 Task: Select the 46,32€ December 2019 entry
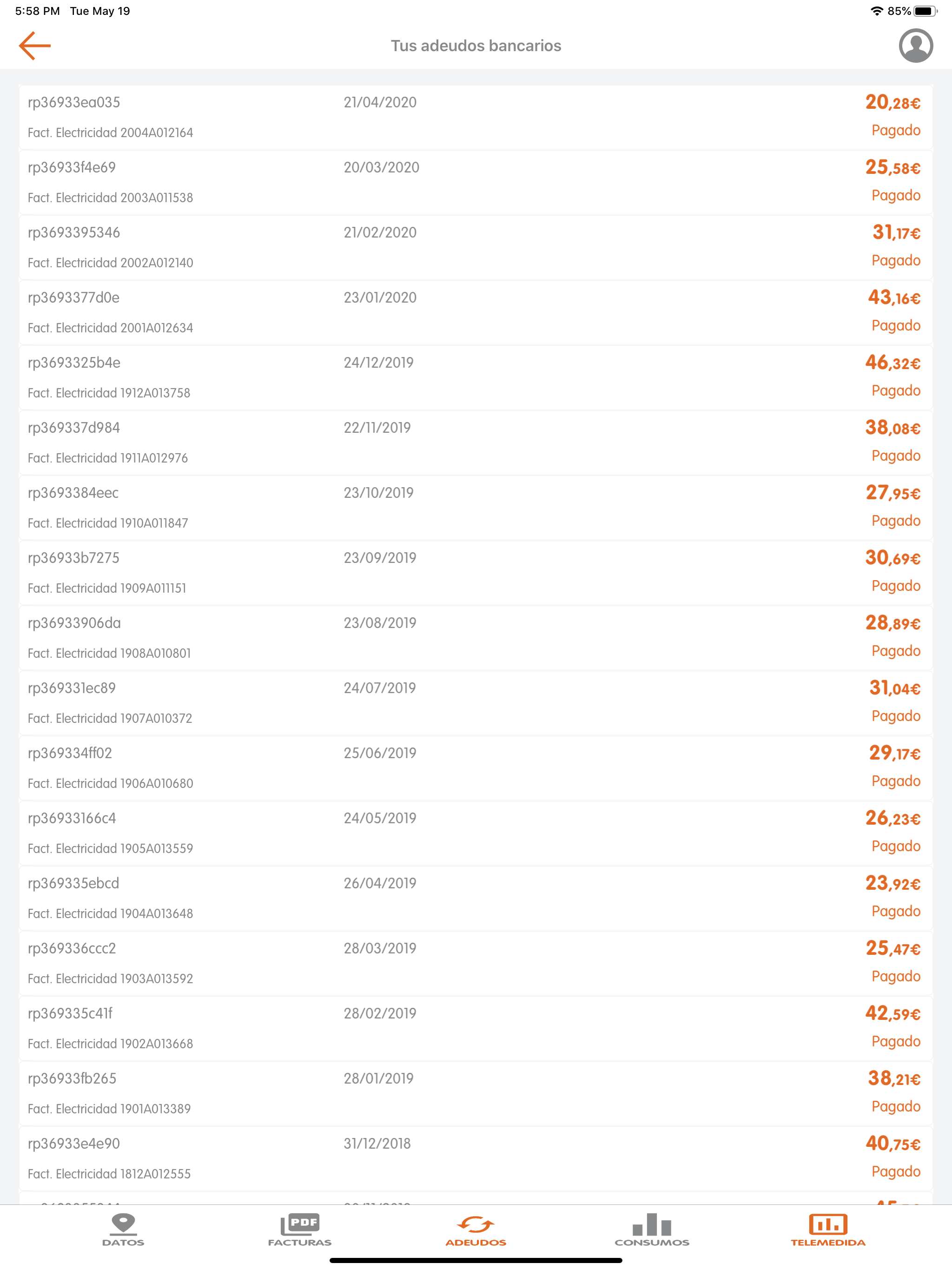pyautogui.click(x=476, y=378)
